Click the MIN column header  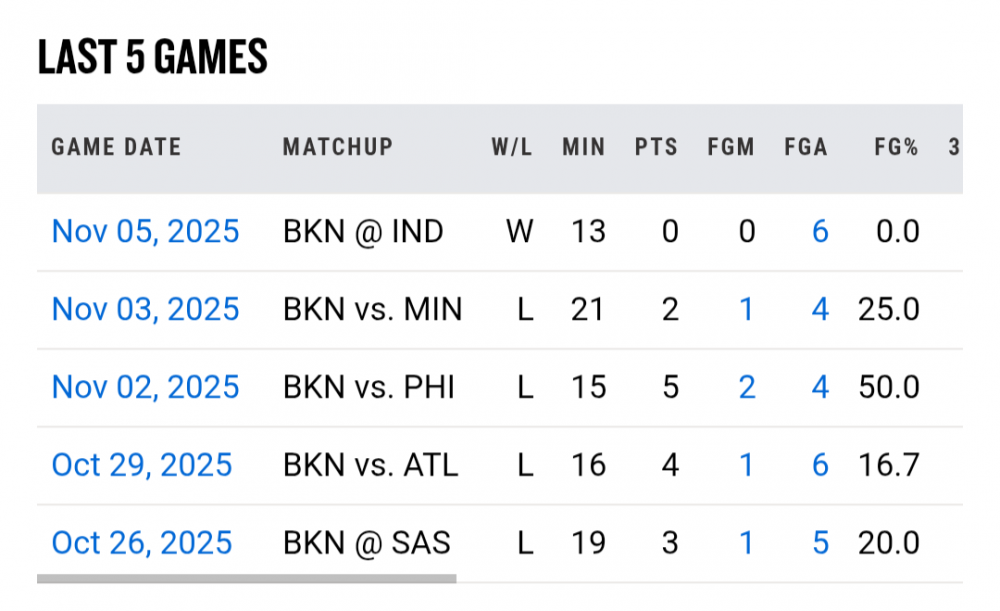583,148
